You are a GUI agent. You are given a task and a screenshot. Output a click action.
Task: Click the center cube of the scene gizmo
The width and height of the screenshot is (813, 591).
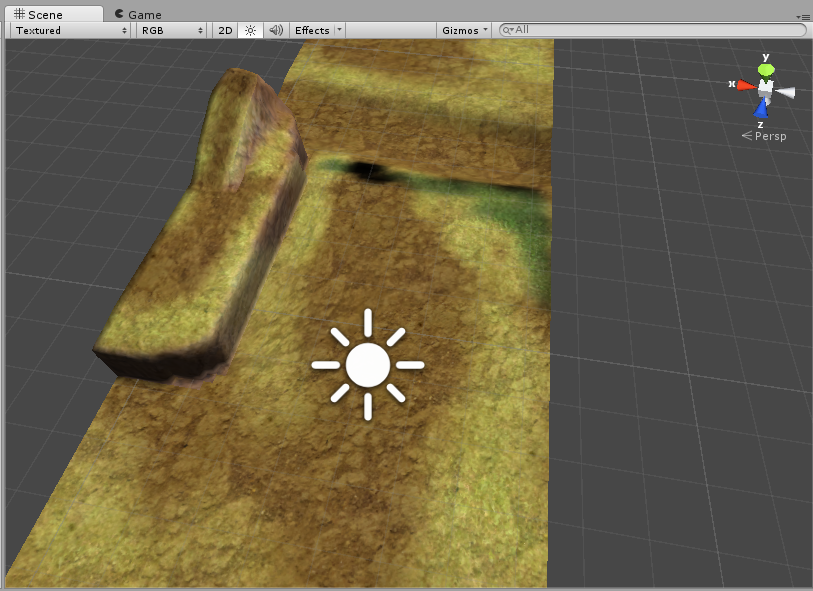tap(764, 90)
